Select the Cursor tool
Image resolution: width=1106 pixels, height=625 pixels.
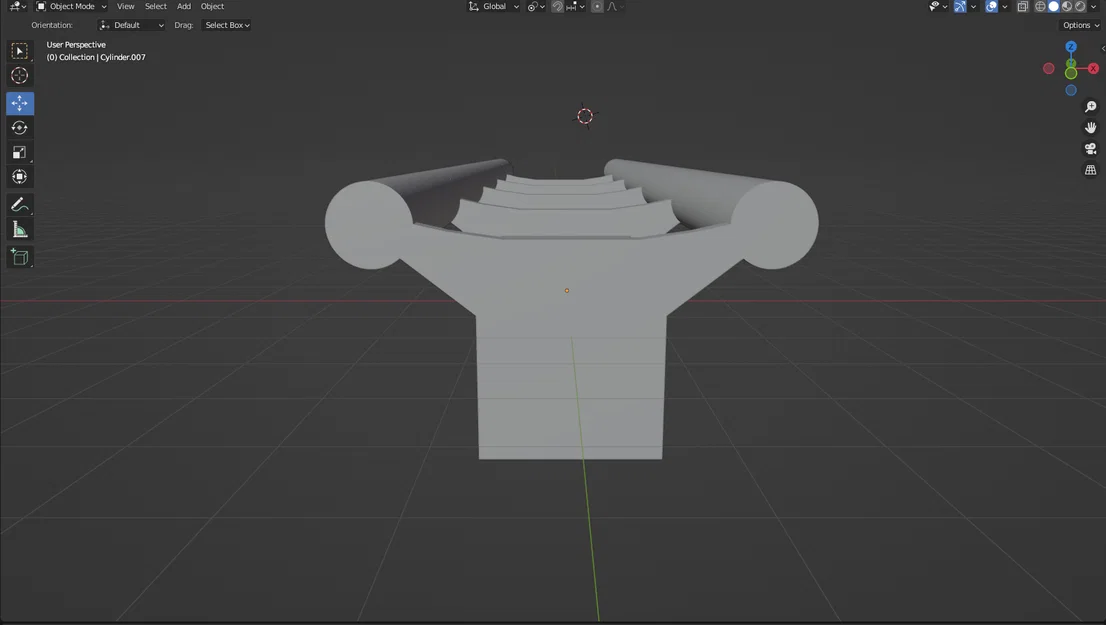19,75
